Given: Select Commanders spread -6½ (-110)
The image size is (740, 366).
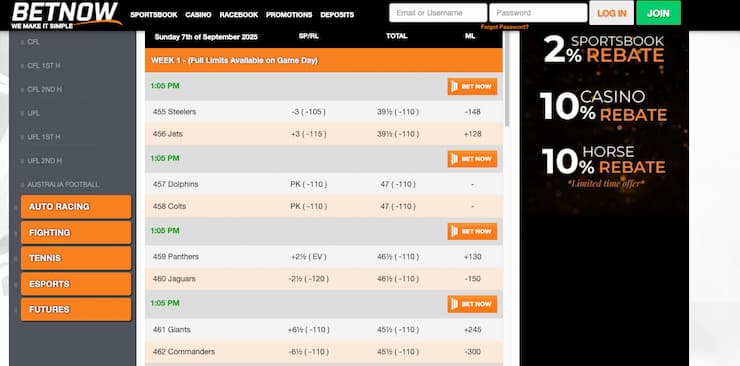Looking at the screenshot, I should pyautogui.click(x=309, y=352).
